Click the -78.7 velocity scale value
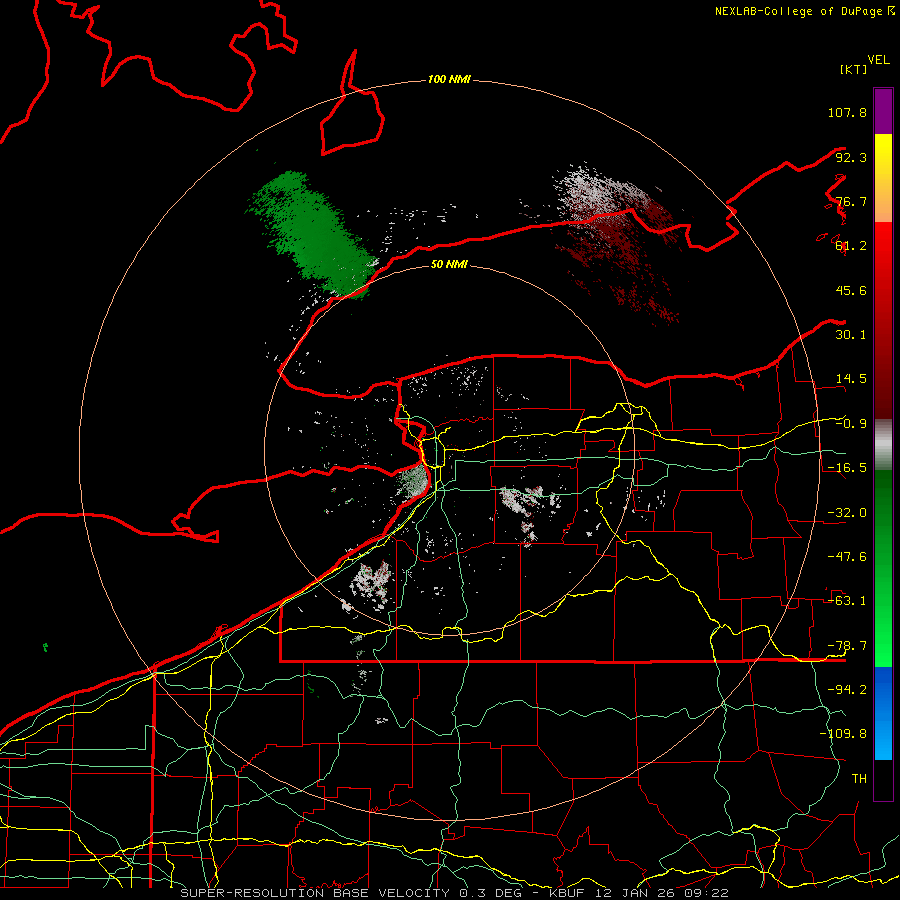The width and height of the screenshot is (900, 900). click(847, 646)
